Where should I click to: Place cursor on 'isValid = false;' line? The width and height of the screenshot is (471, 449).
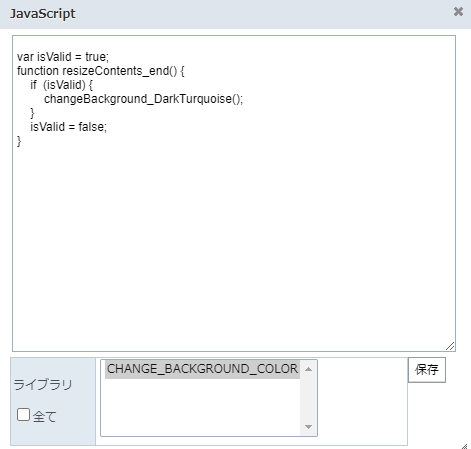tap(69, 127)
